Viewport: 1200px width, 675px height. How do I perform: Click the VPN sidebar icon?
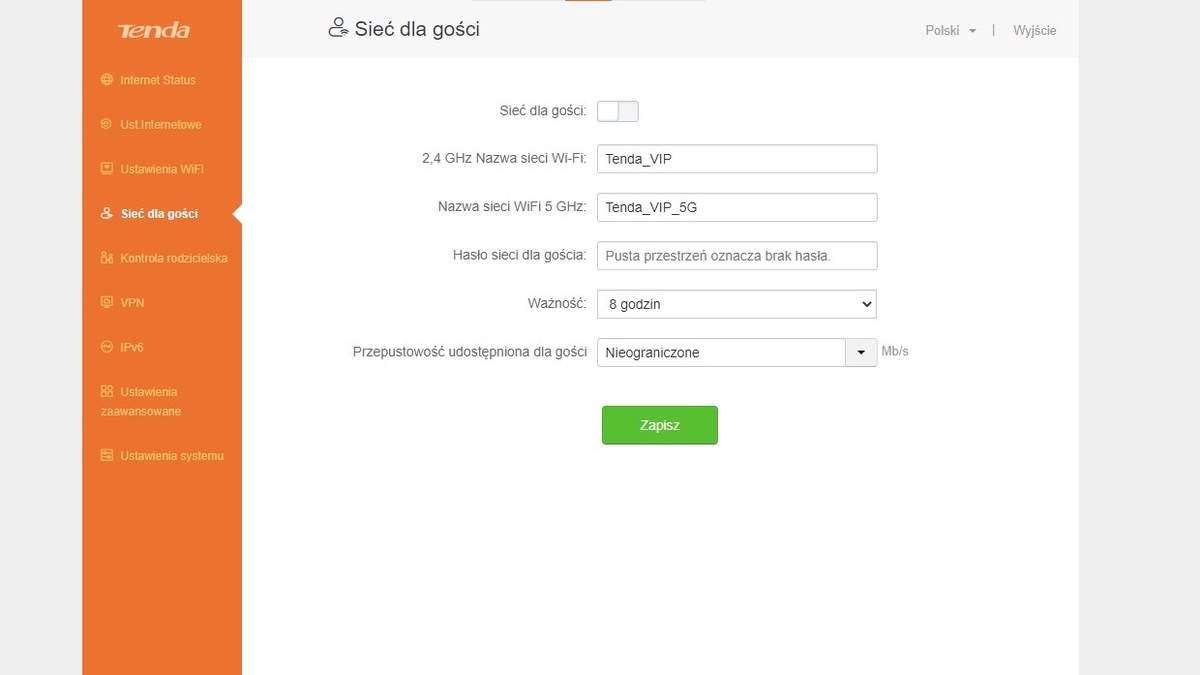tap(107, 302)
